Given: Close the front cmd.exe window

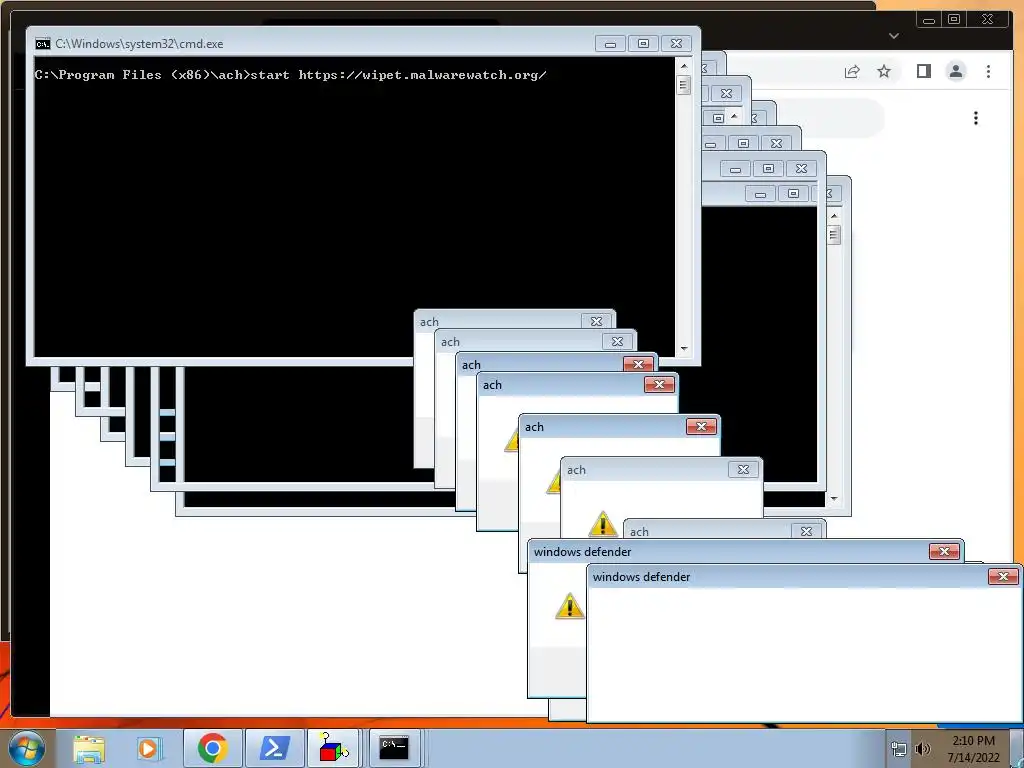Looking at the screenshot, I should pyautogui.click(x=677, y=44).
